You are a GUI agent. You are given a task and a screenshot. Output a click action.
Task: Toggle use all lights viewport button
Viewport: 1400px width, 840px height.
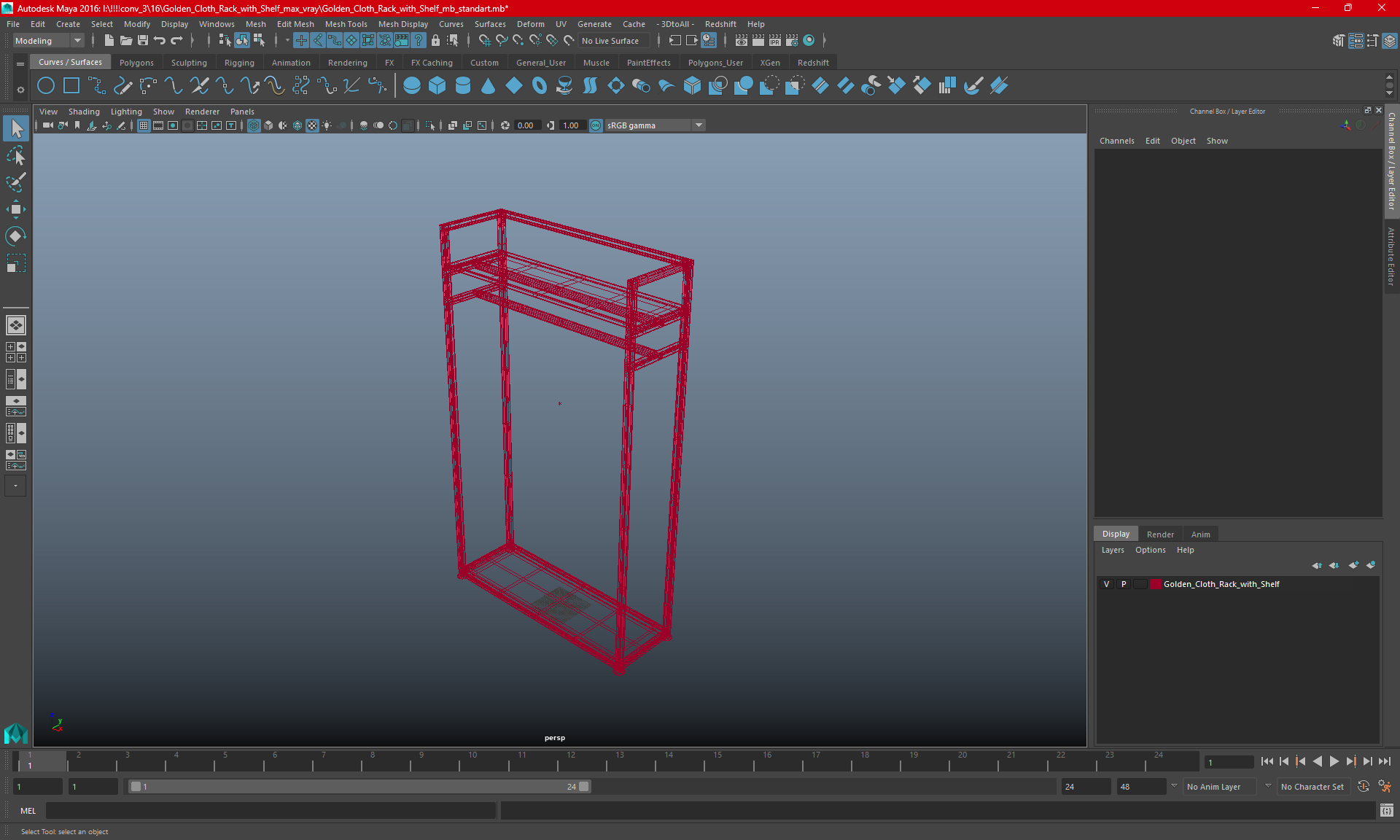pos(327,125)
